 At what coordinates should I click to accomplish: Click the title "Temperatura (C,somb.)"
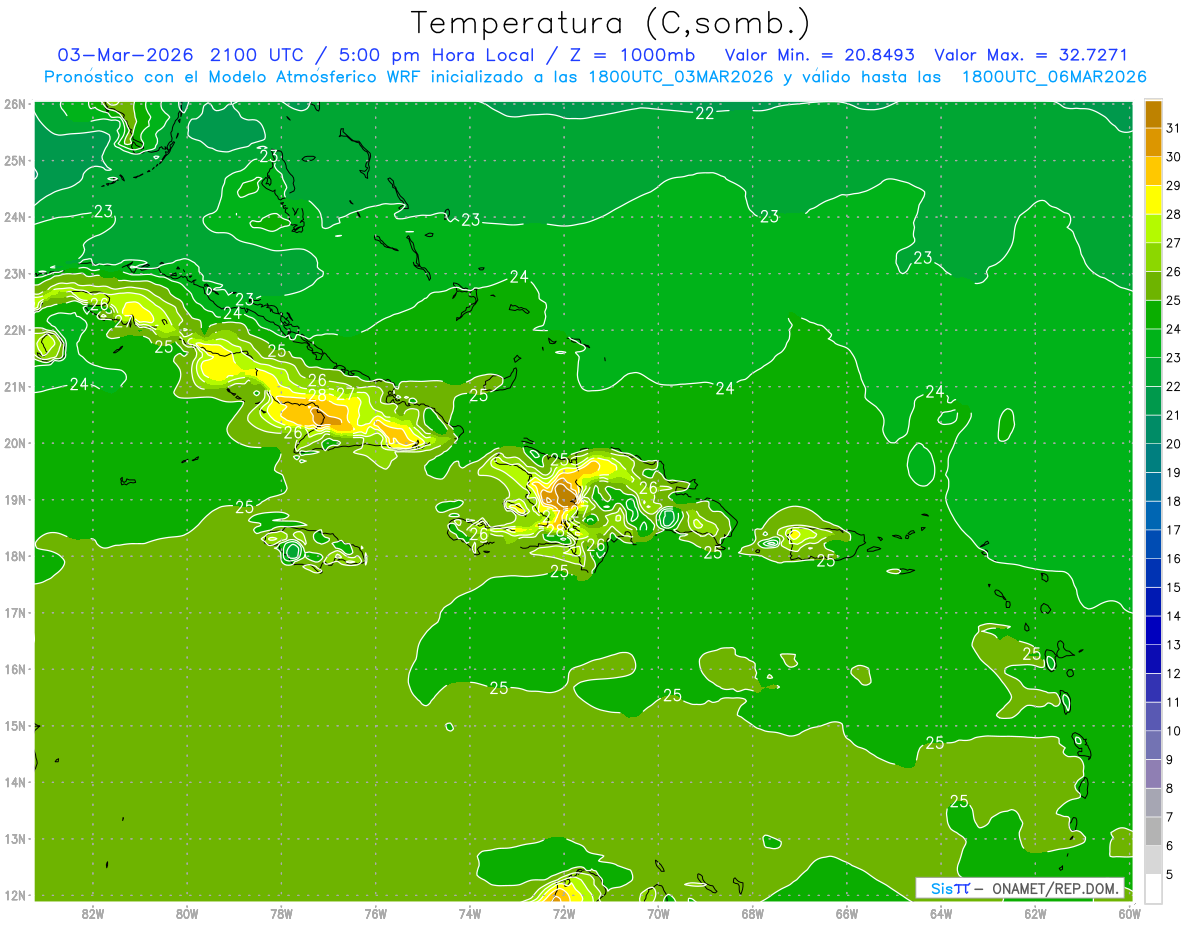click(611, 22)
